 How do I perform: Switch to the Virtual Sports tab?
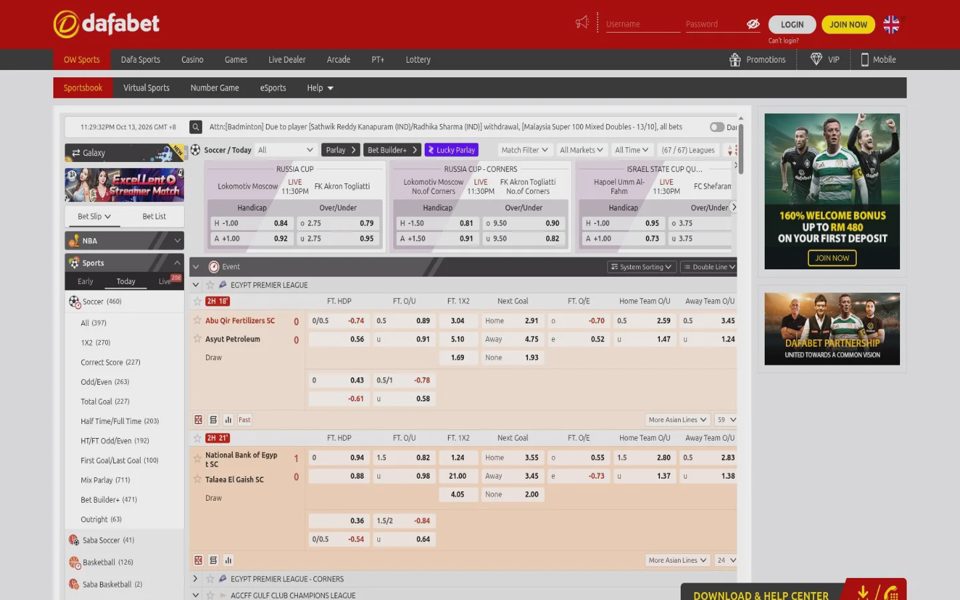[146, 88]
